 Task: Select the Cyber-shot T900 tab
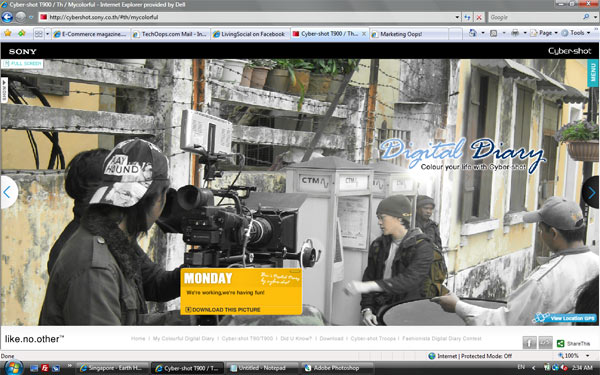[325, 34]
